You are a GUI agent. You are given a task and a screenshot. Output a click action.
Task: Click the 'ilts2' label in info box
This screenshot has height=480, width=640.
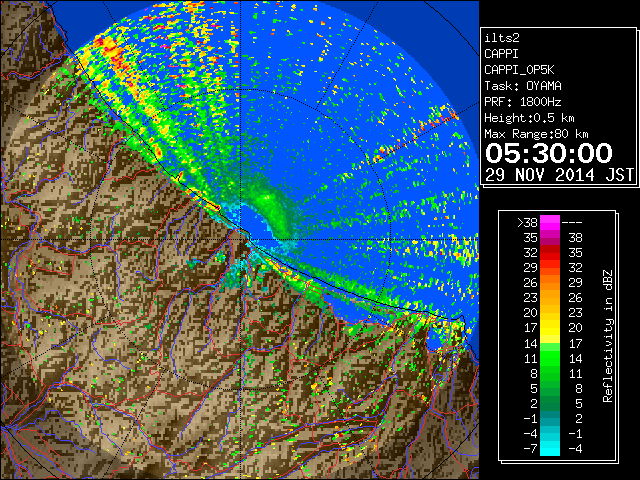point(502,38)
